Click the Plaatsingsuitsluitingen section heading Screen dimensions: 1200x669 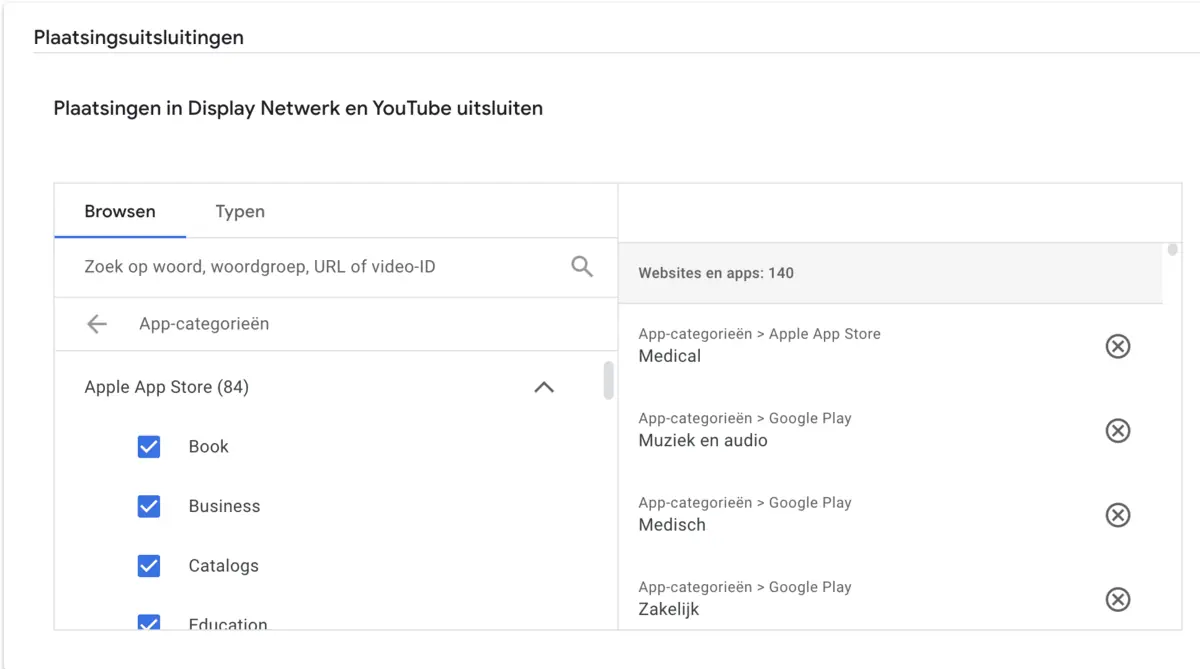tap(139, 38)
